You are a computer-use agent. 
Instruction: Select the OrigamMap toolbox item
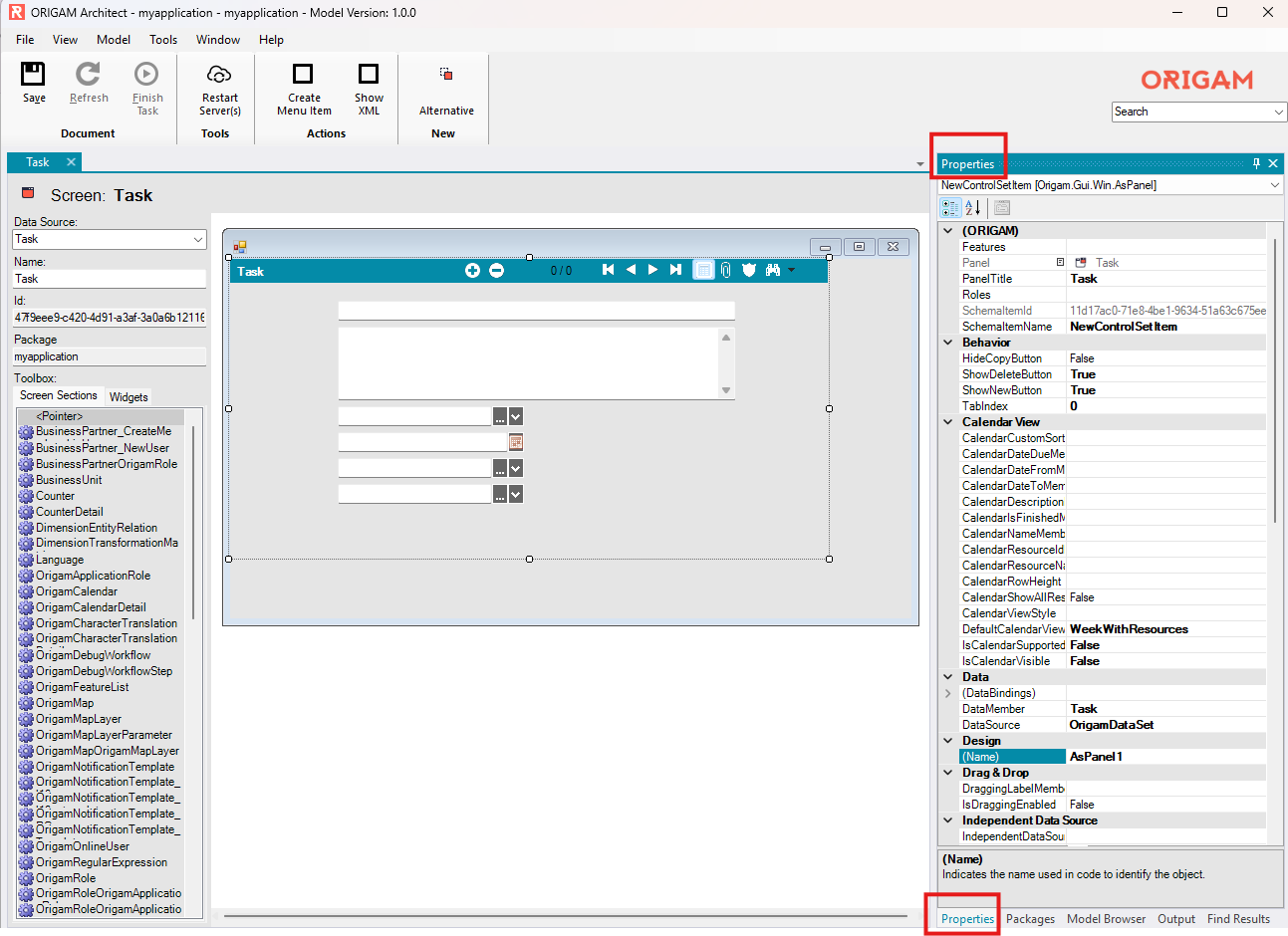click(x=65, y=703)
